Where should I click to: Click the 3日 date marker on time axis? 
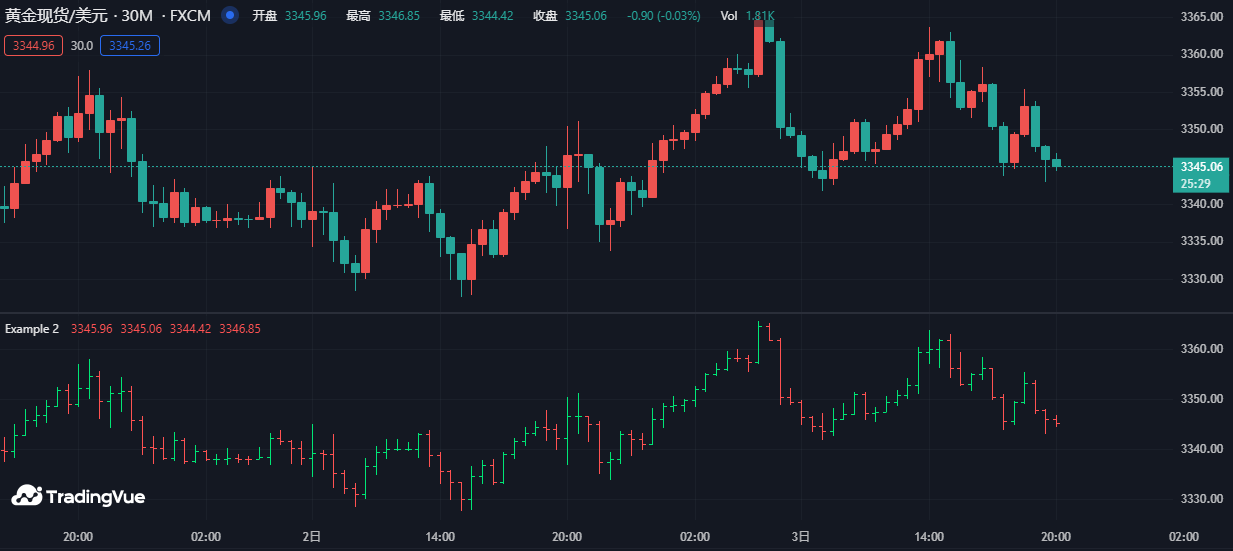click(x=802, y=537)
